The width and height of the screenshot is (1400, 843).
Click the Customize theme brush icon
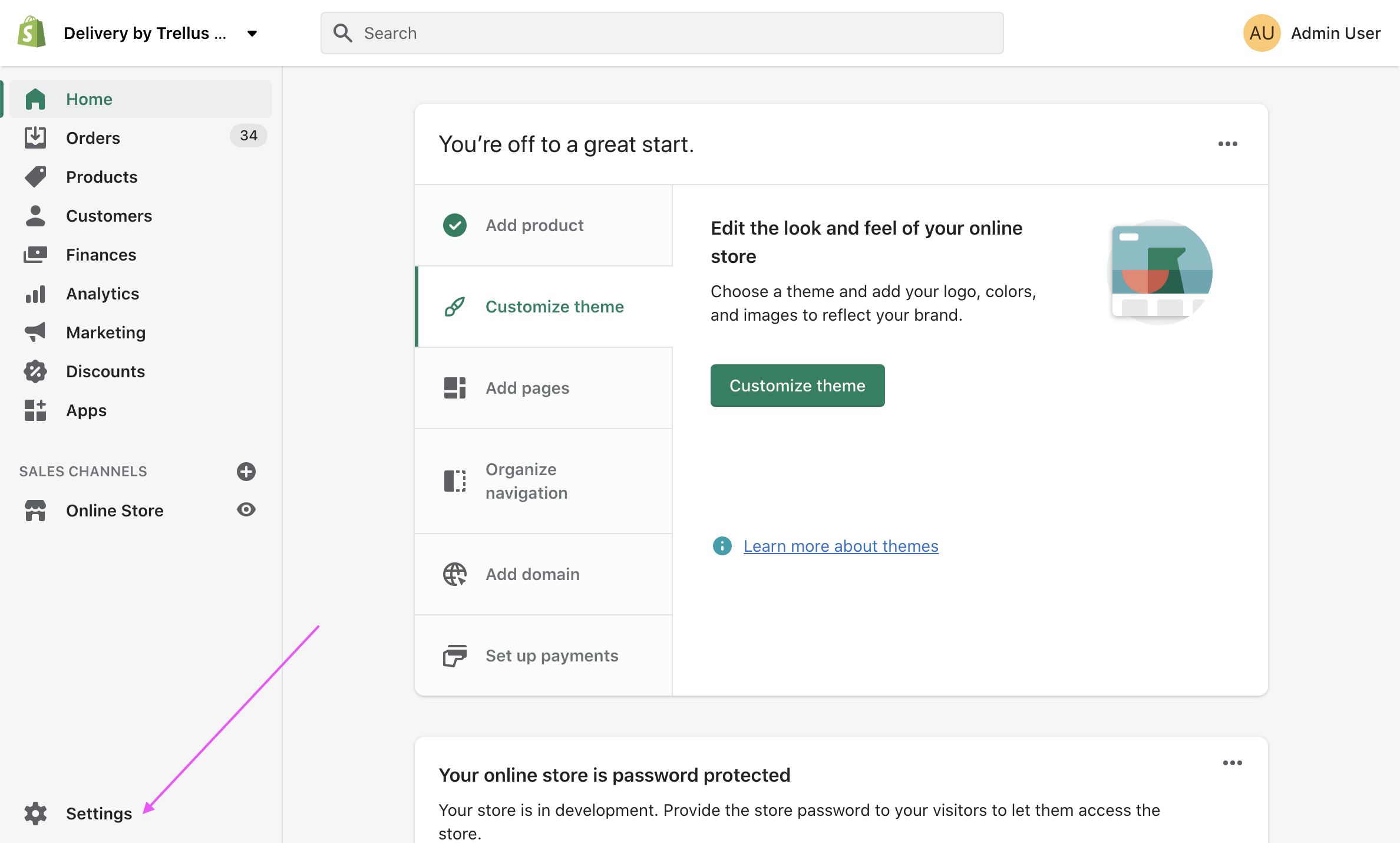(x=455, y=307)
